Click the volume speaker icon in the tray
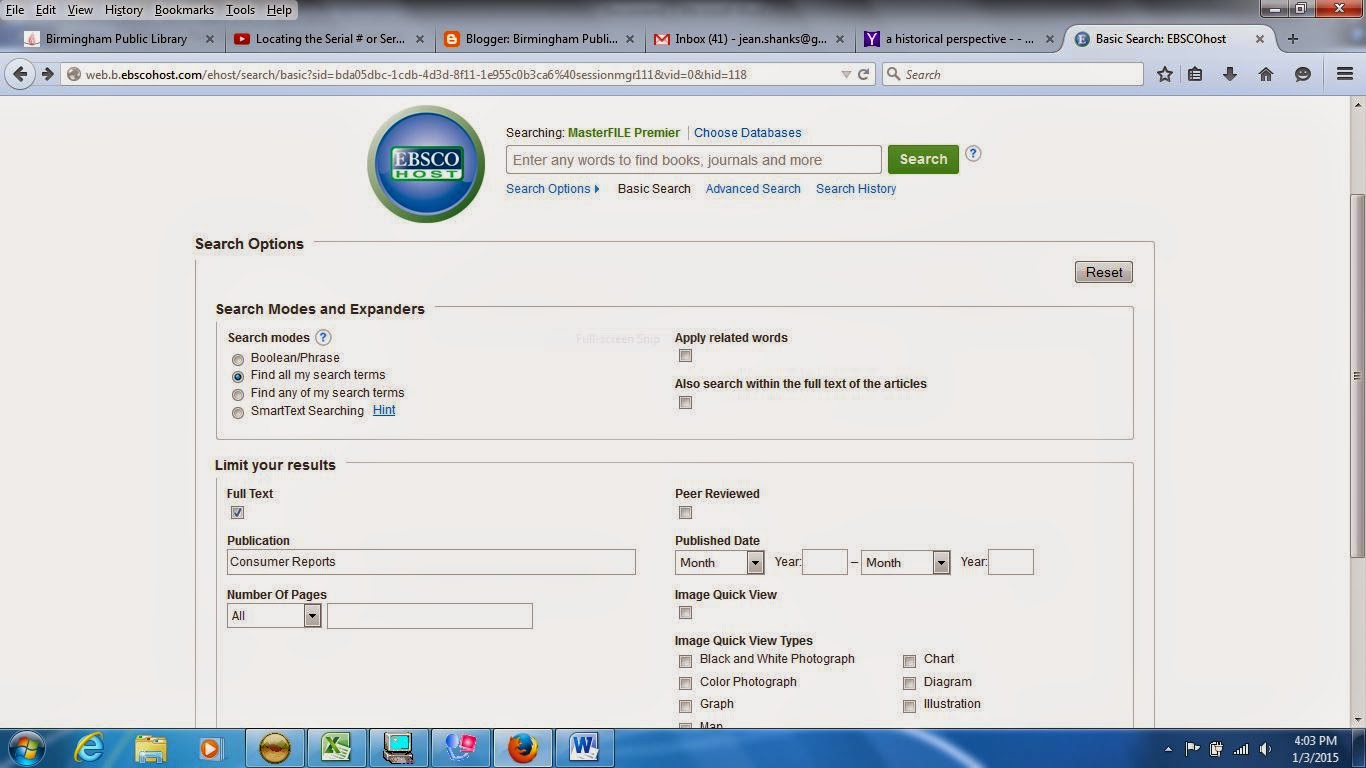This screenshot has height=768, width=1366. pos(1265,749)
